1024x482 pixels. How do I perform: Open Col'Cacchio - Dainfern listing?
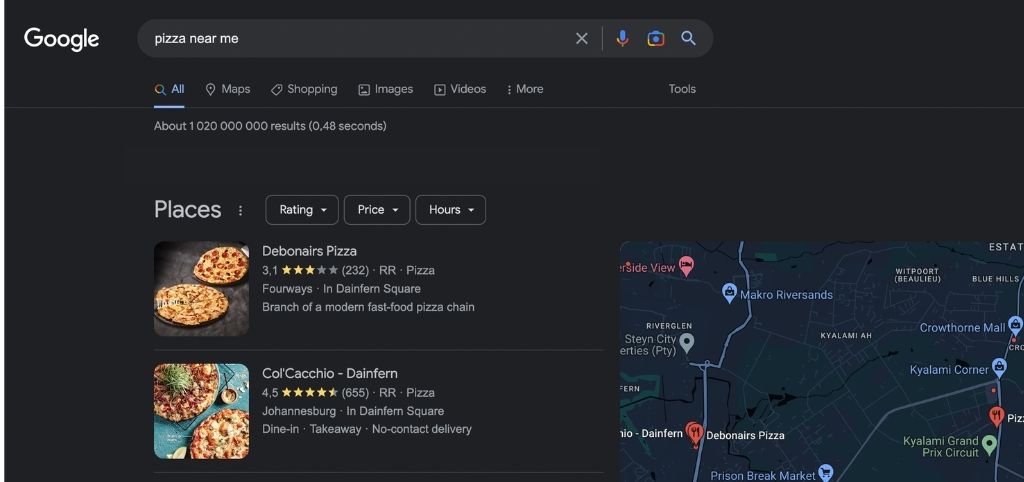click(329, 373)
